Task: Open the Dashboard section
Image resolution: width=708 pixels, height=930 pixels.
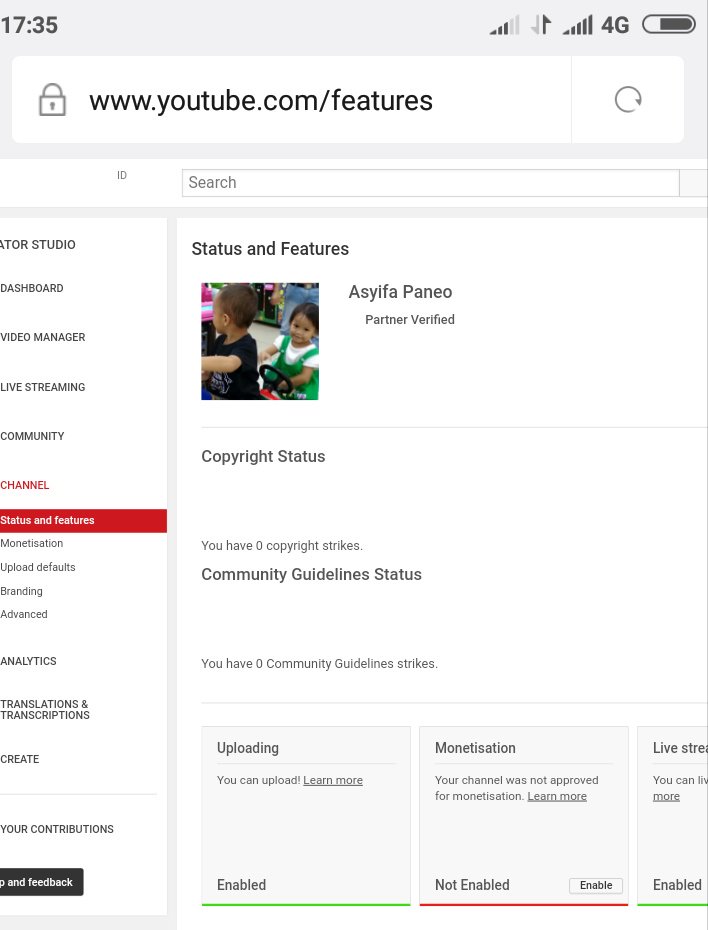Action: pyautogui.click(x=31, y=288)
